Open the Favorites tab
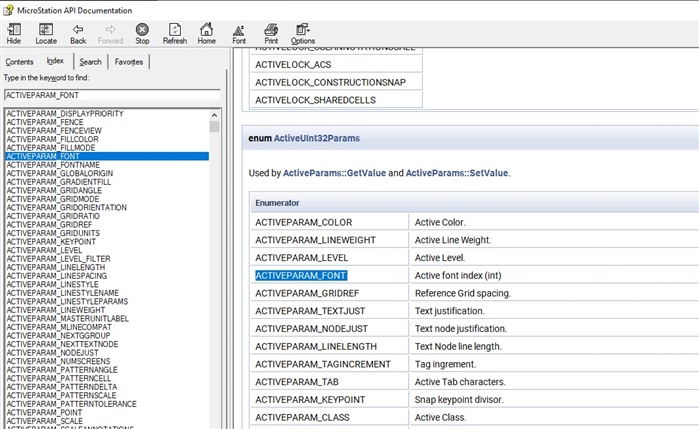Image resolution: width=699 pixels, height=429 pixels. point(129,62)
